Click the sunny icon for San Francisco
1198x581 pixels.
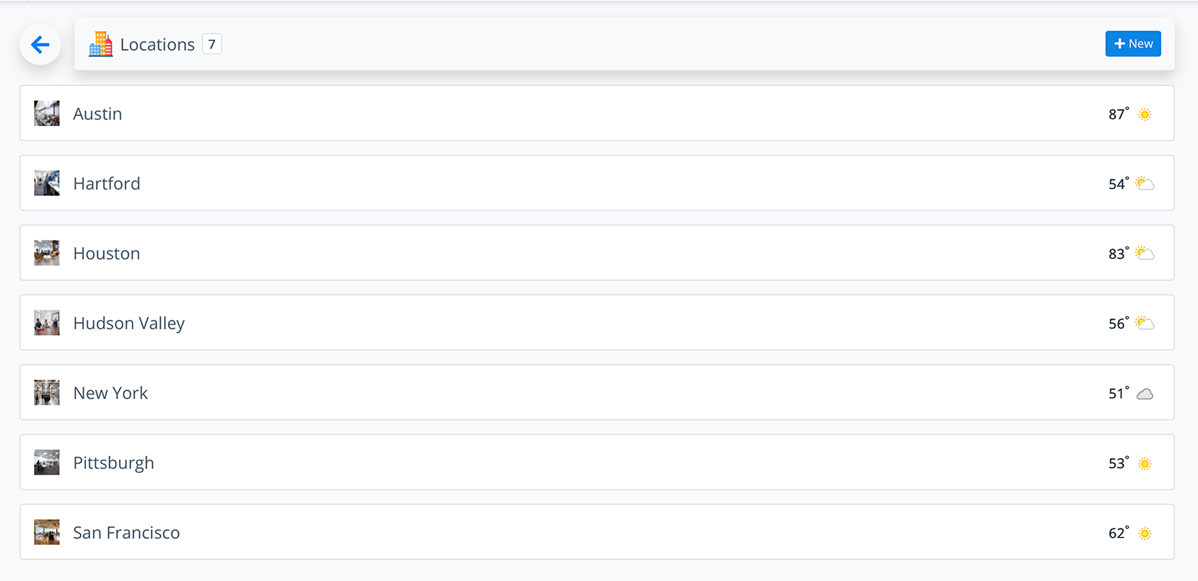(1145, 534)
